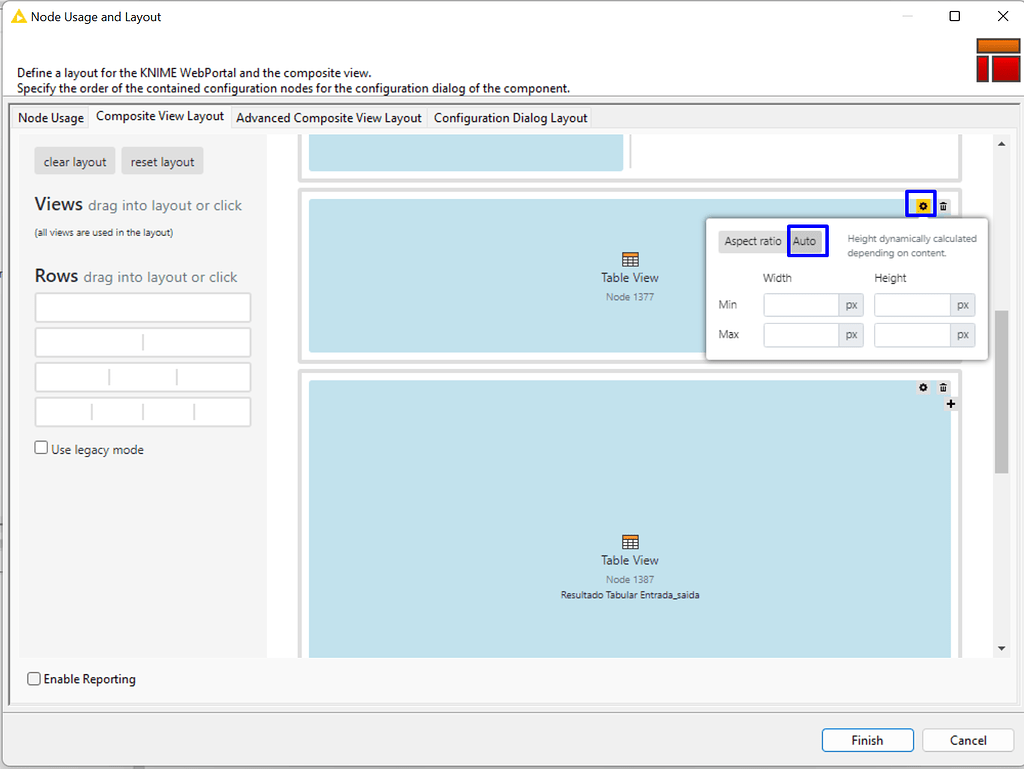Remove the Resultado Tabular view from layout
The height and width of the screenshot is (769, 1024).
943,387
